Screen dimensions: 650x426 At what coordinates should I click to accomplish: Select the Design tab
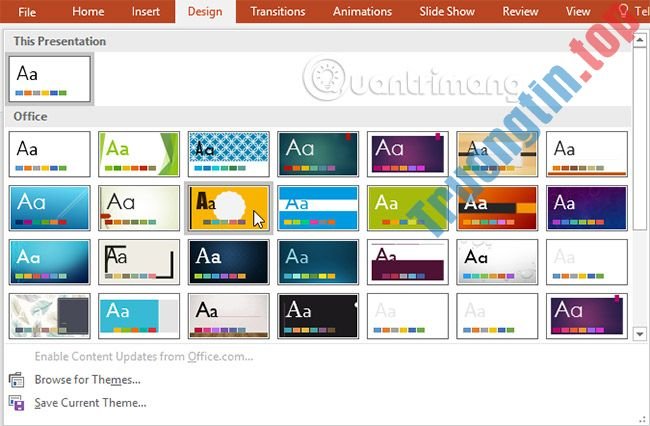point(205,11)
